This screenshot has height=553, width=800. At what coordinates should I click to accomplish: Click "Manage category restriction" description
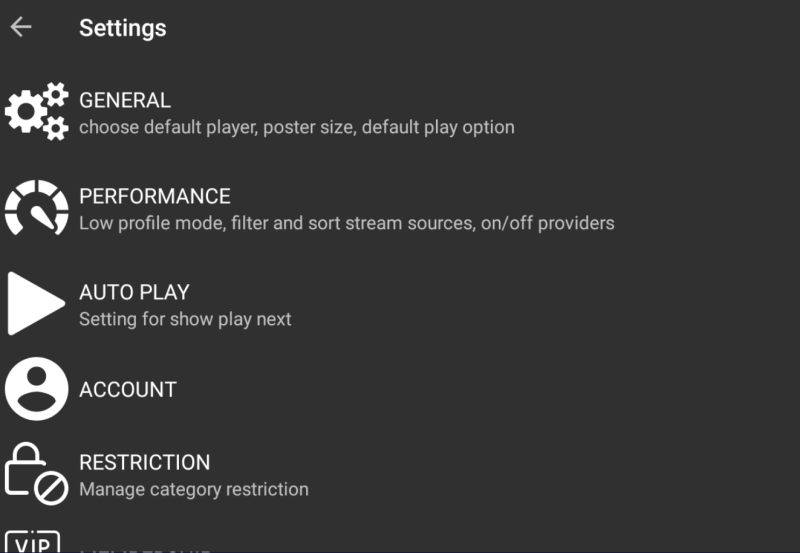194,489
